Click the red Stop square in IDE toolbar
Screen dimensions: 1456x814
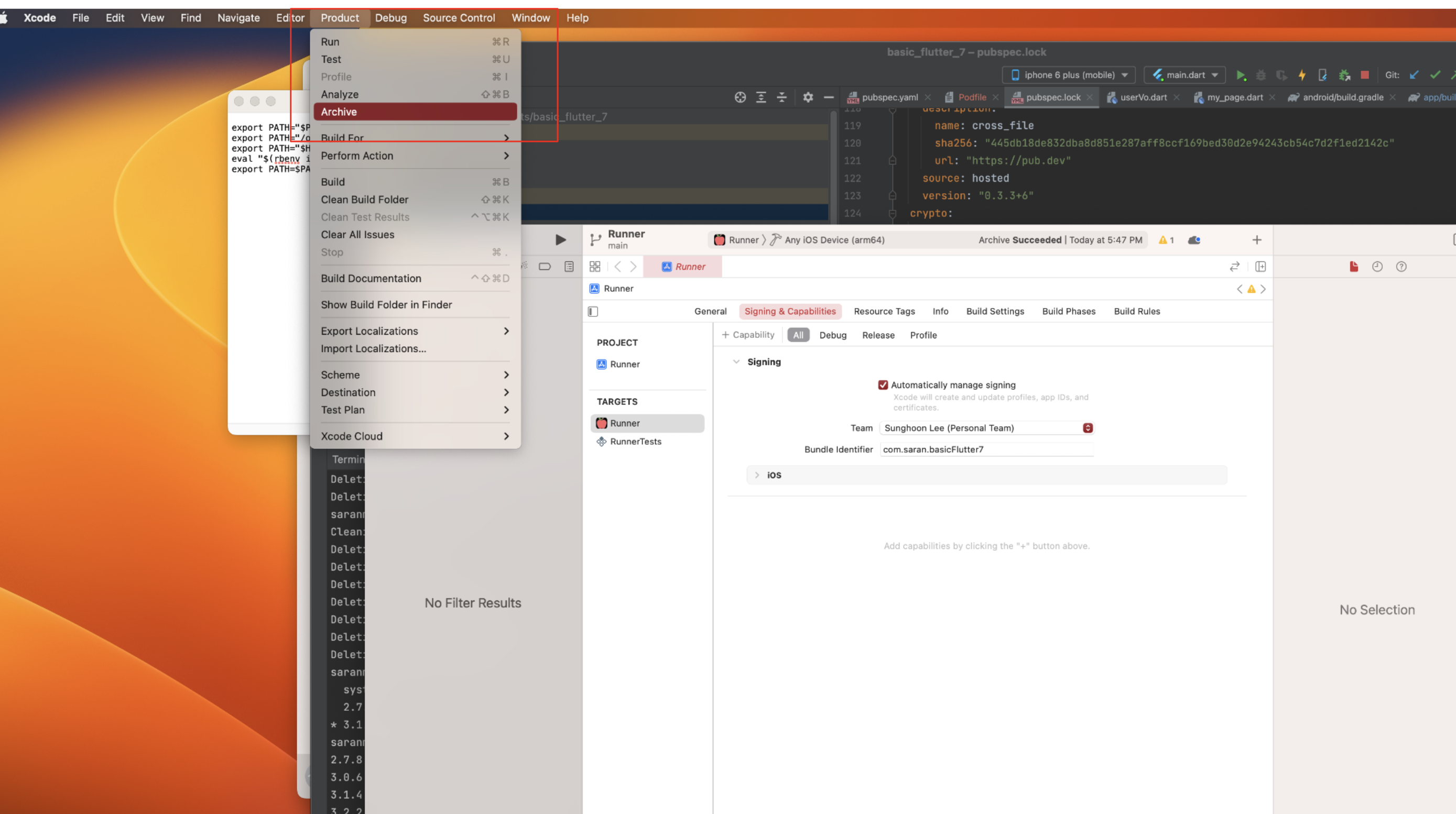(x=1364, y=75)
